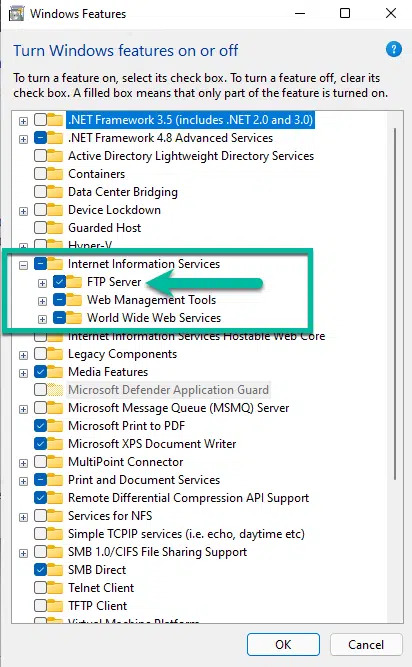Click the Windows Features title bar icon
Image resolution: width=412 pixels, height=667 pixels.
(17, 14)
